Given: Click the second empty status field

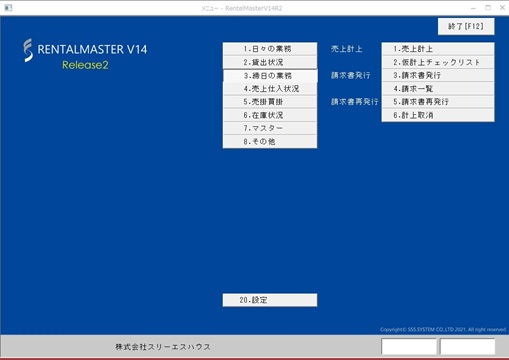Looking at the screenshot, I should click(x=467, y=347).
